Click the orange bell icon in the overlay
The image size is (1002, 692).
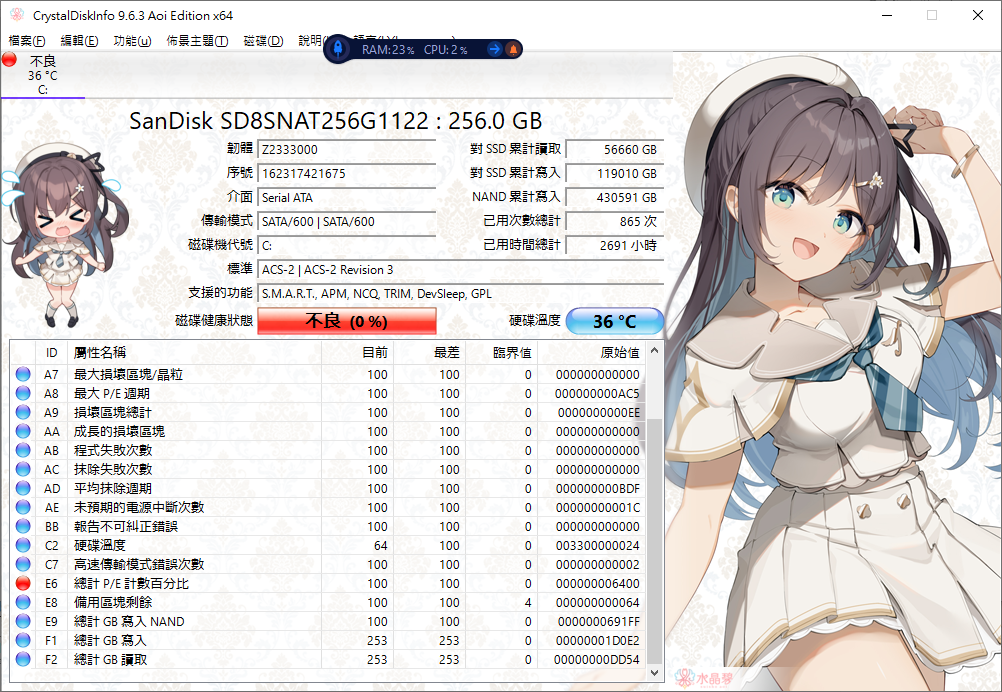coord(513,49)
